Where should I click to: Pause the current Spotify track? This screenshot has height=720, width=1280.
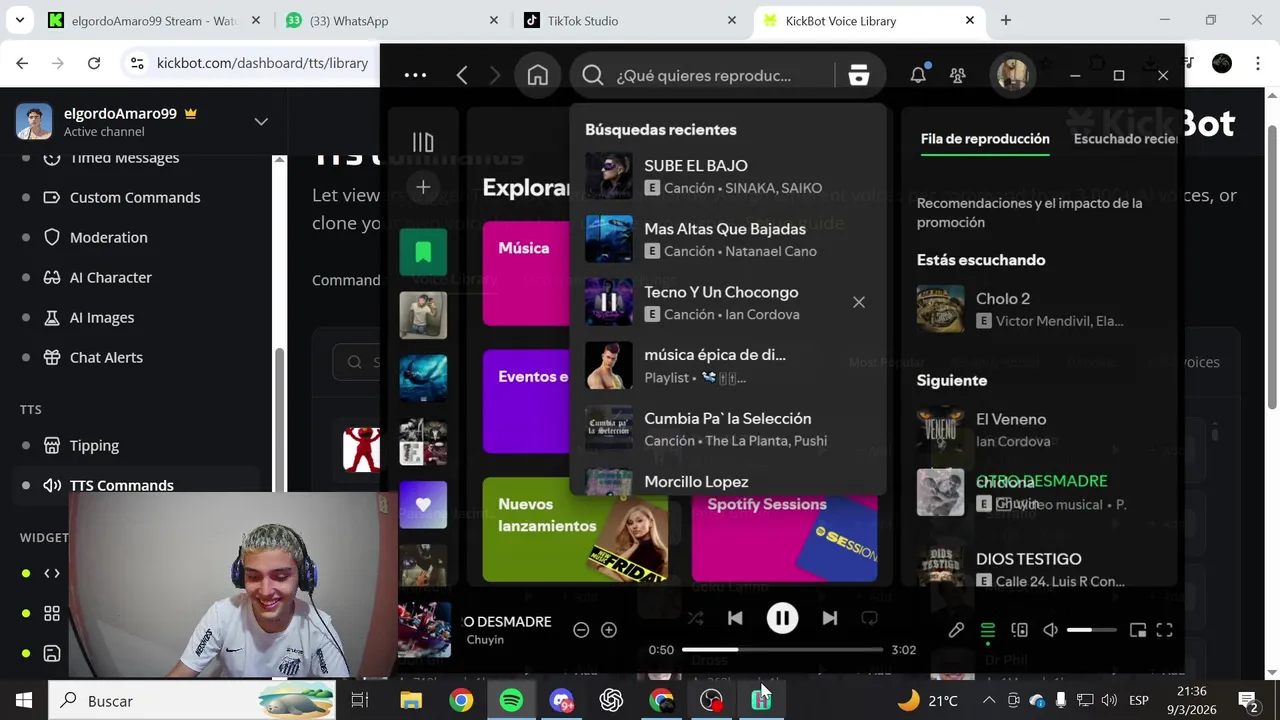coord(782,618)
